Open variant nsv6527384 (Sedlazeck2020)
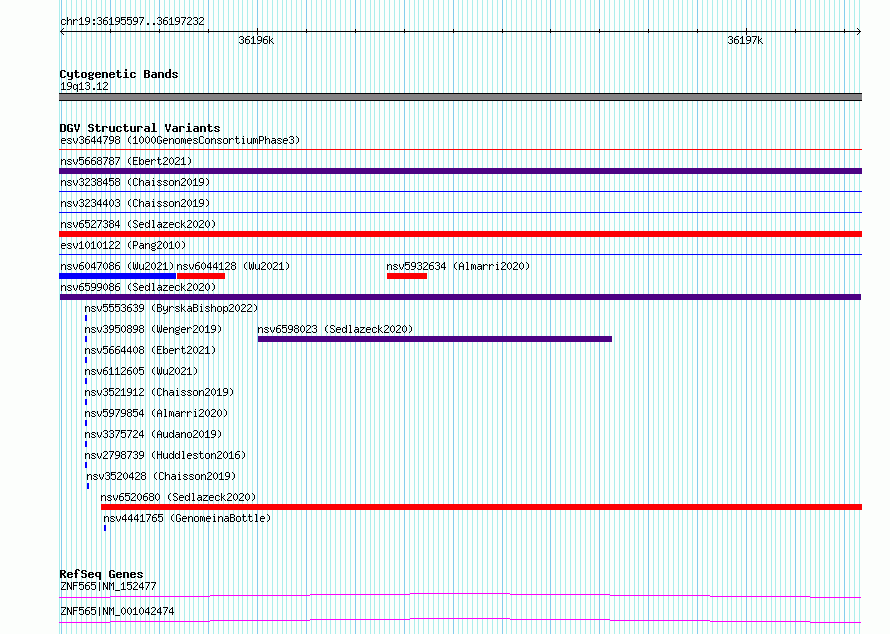This screenshot has height=634, width=890. pos(138,224)
